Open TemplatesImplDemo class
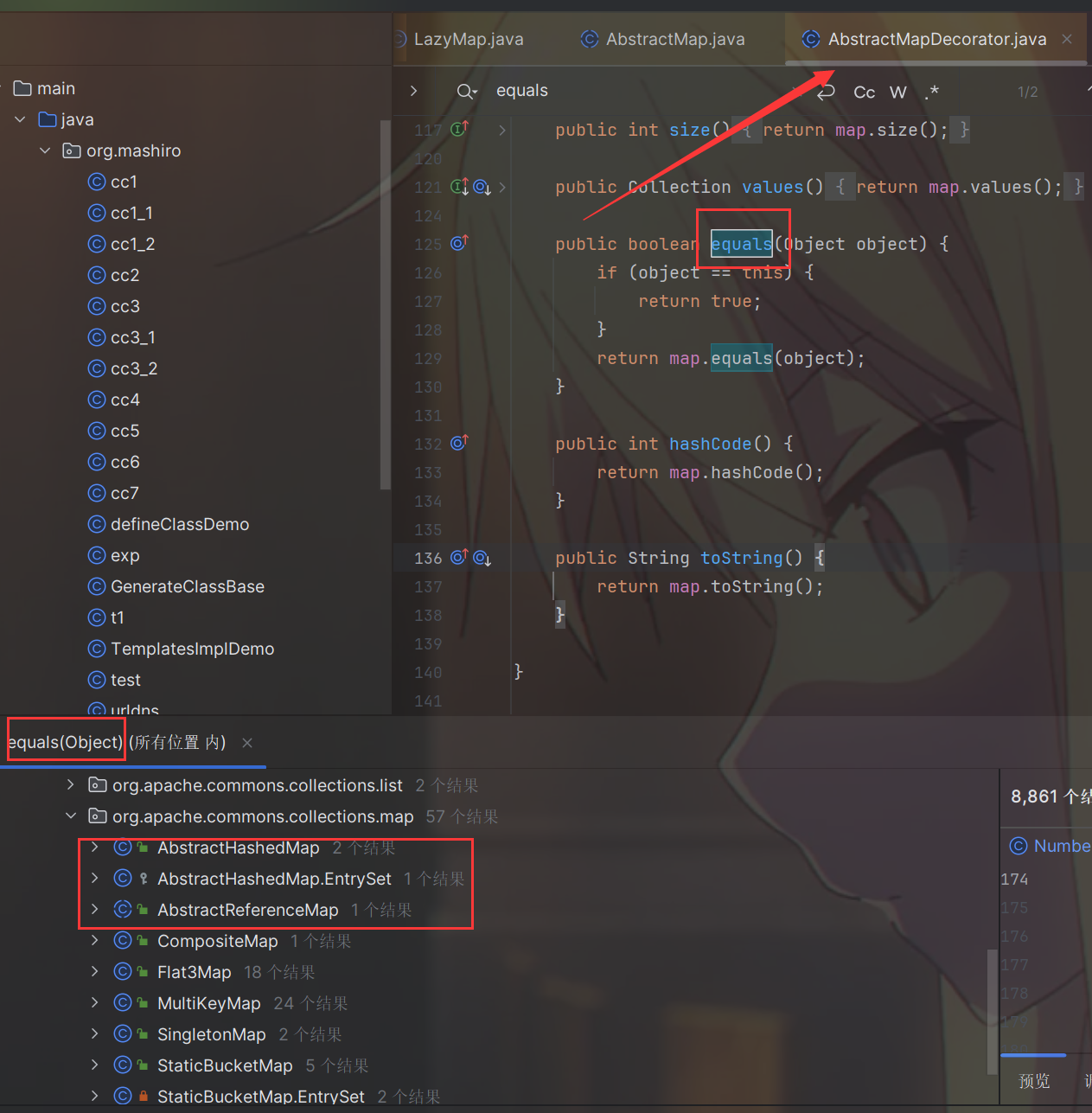This screenshot has height=1113, width=1092. pos(192,649)
